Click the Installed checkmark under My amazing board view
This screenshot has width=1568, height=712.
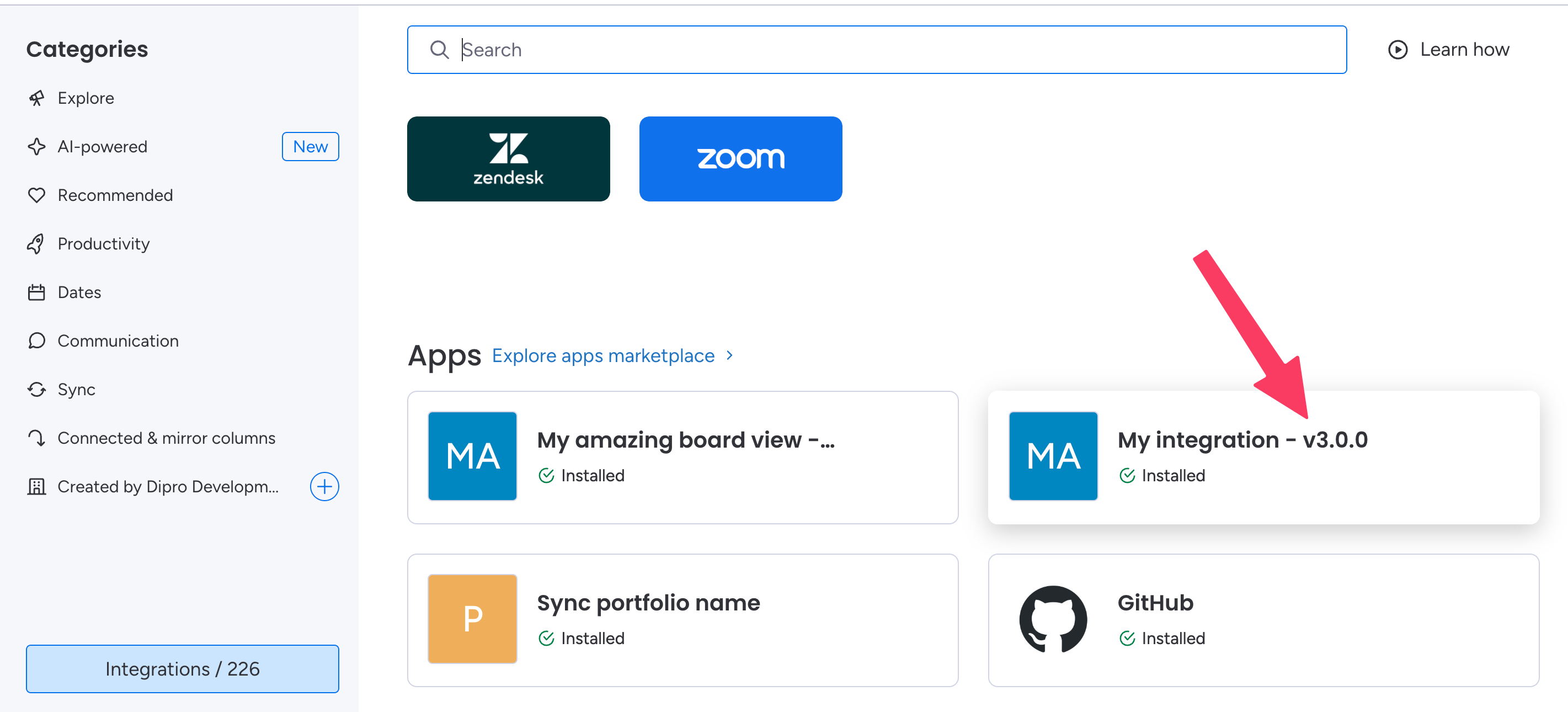tap(547, 476)
